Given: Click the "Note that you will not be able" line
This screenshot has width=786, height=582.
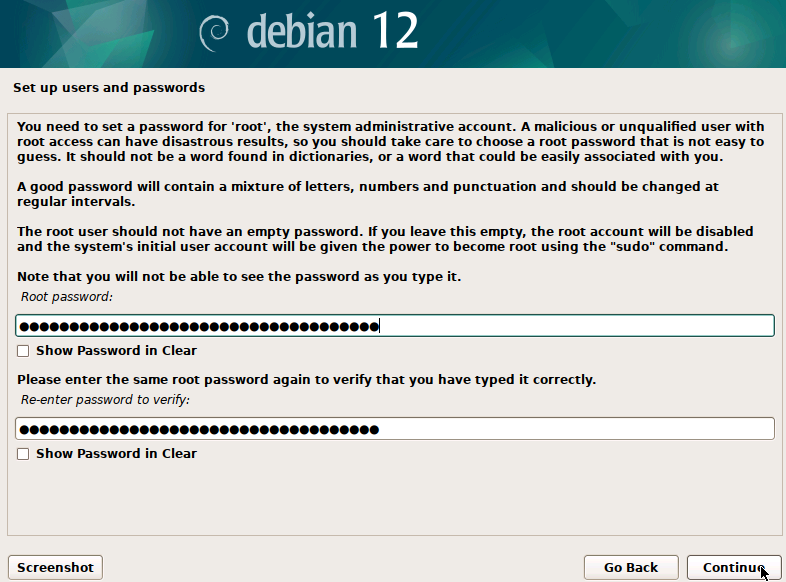Looking at the screenshot, I should (240, 276).
